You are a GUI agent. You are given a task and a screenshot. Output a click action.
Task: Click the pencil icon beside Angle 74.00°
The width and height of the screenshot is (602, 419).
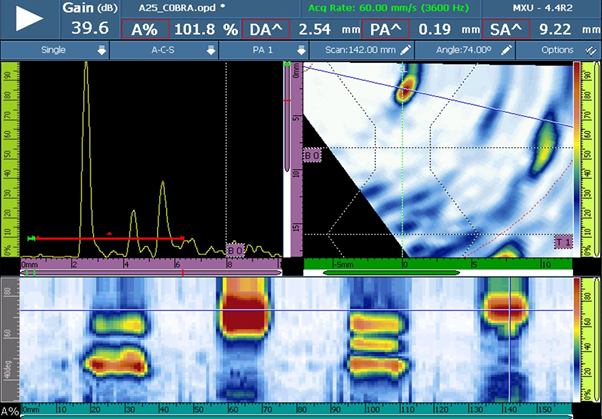click(x=506, y=49)
